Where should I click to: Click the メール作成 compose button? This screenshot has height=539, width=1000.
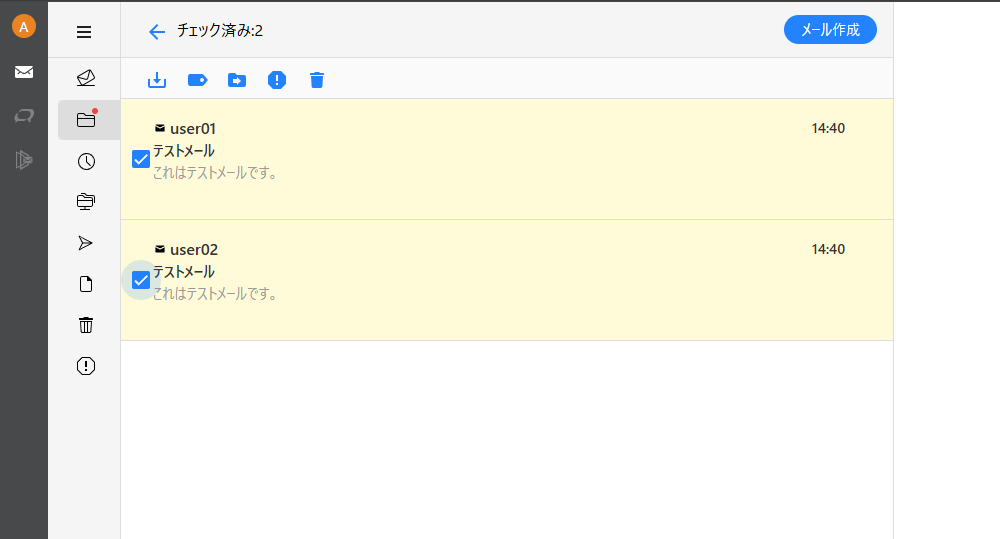pos(830,30)
